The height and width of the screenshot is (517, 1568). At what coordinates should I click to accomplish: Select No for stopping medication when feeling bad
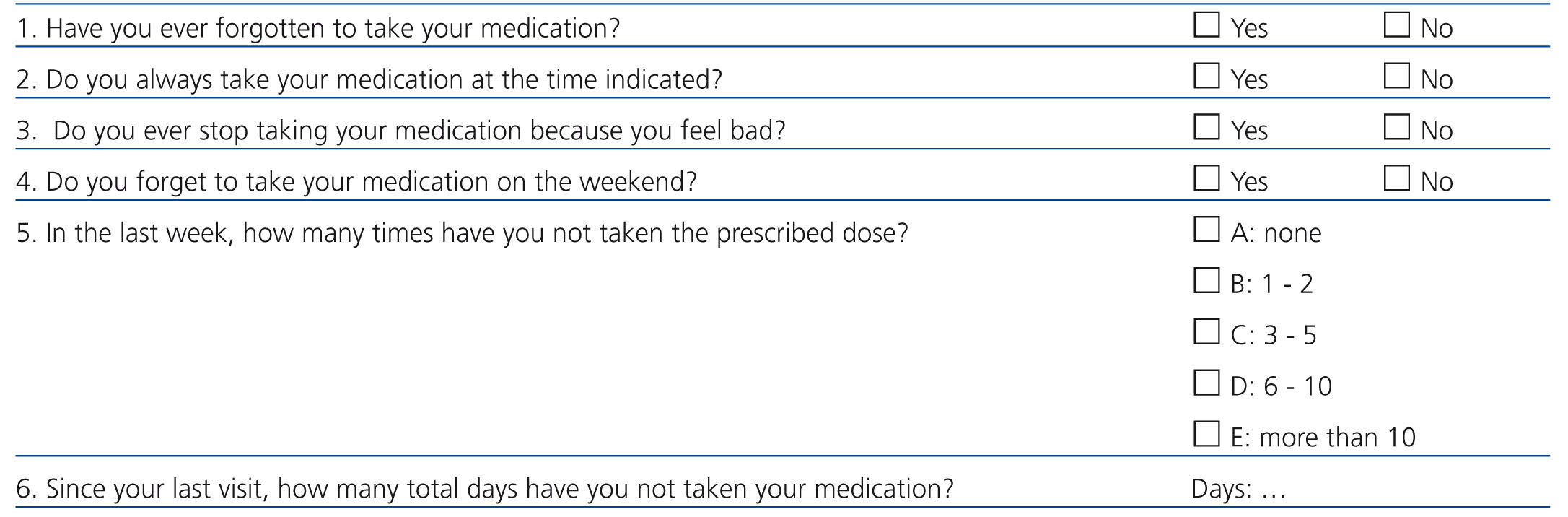click(x=1396, y=127)
